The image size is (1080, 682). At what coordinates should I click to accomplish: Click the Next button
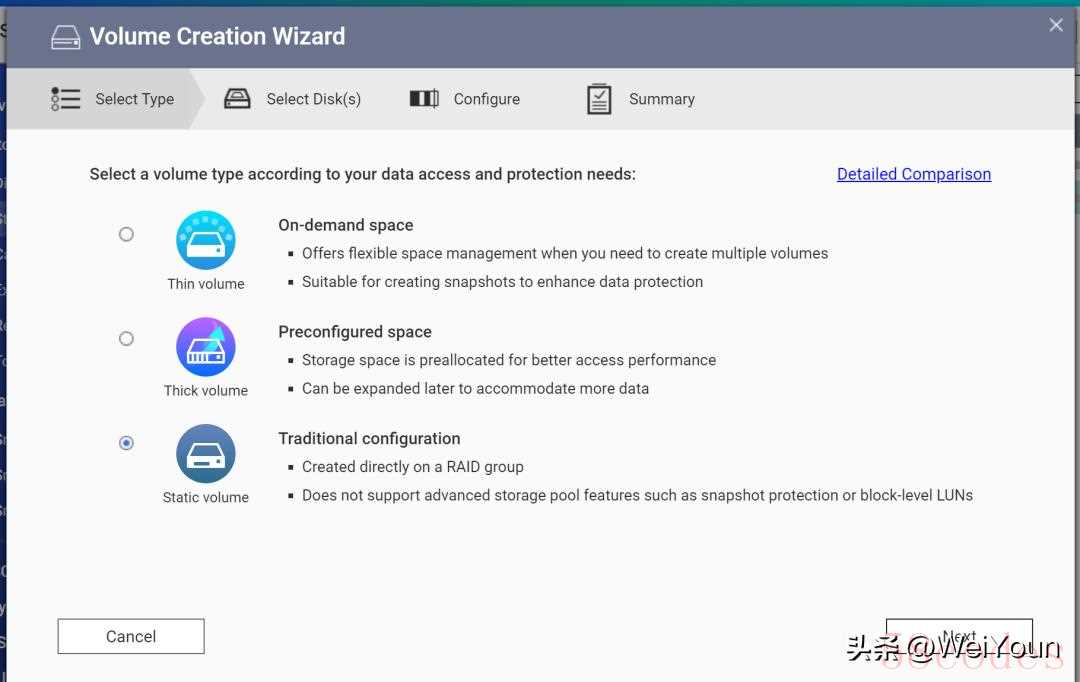[x=959, y=636]
